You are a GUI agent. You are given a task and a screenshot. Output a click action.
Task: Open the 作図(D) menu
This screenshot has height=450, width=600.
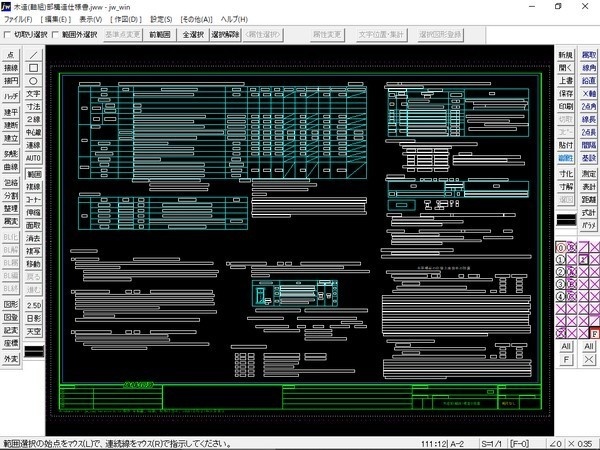point(126,19)
